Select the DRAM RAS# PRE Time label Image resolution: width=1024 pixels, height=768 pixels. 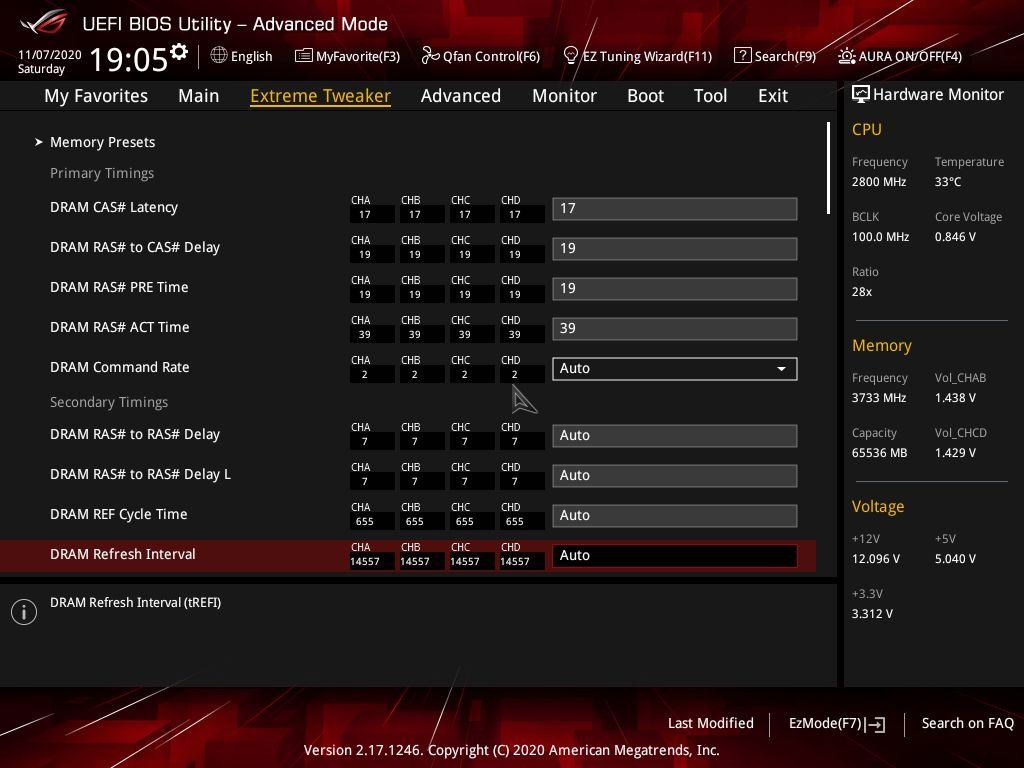[119, 287]
